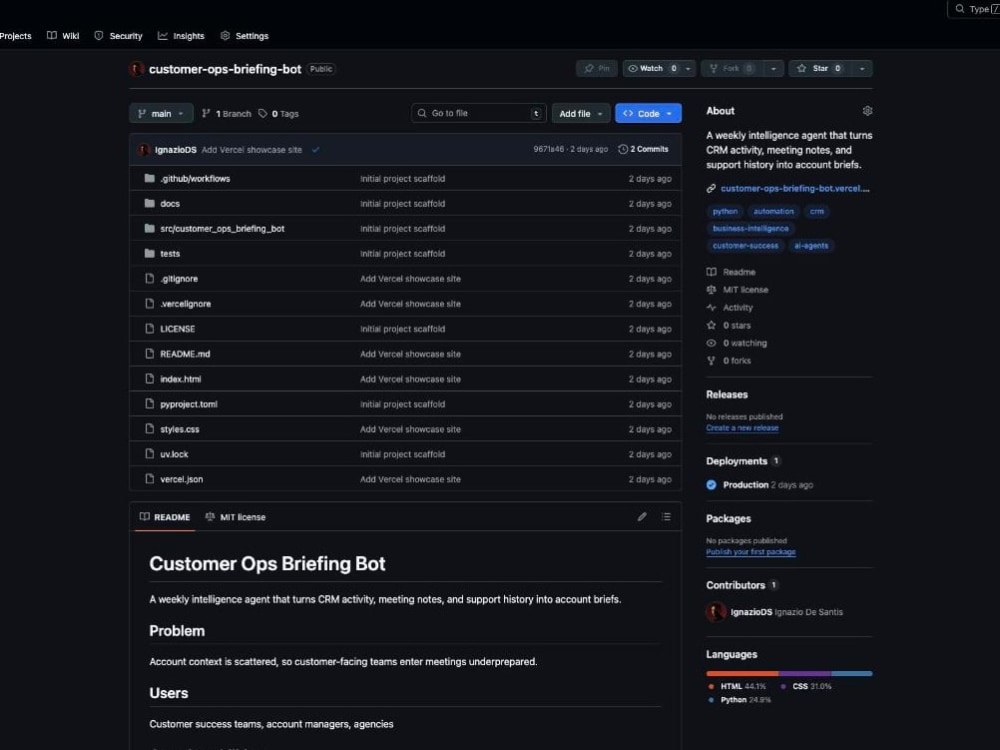Open the main branch dropdown
This screenshot has width=1000, height=750.
[161, 114]
